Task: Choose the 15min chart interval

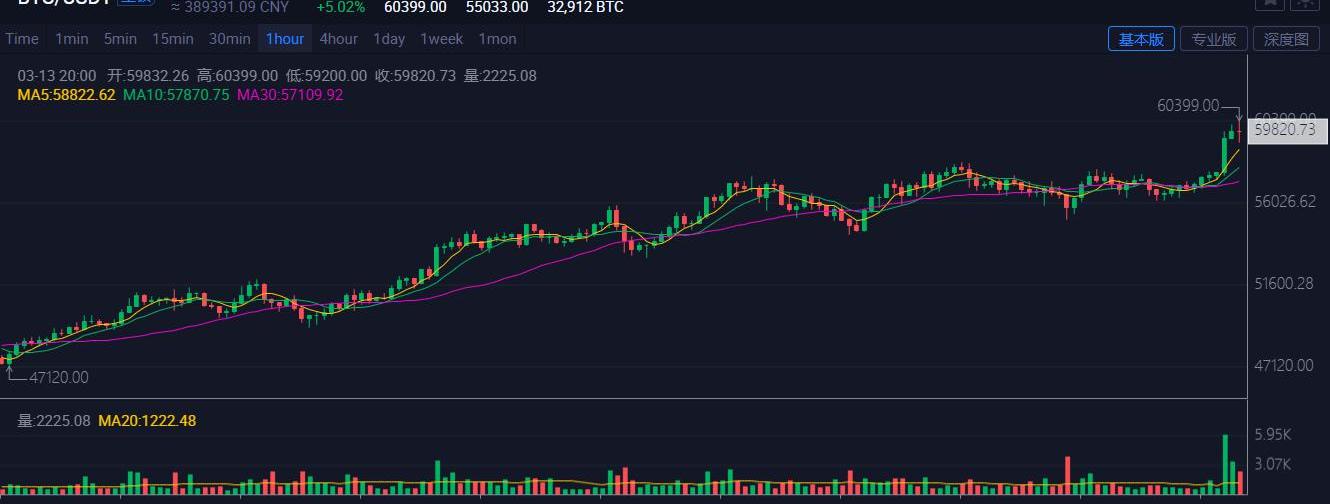Action: tap(173, 39)
